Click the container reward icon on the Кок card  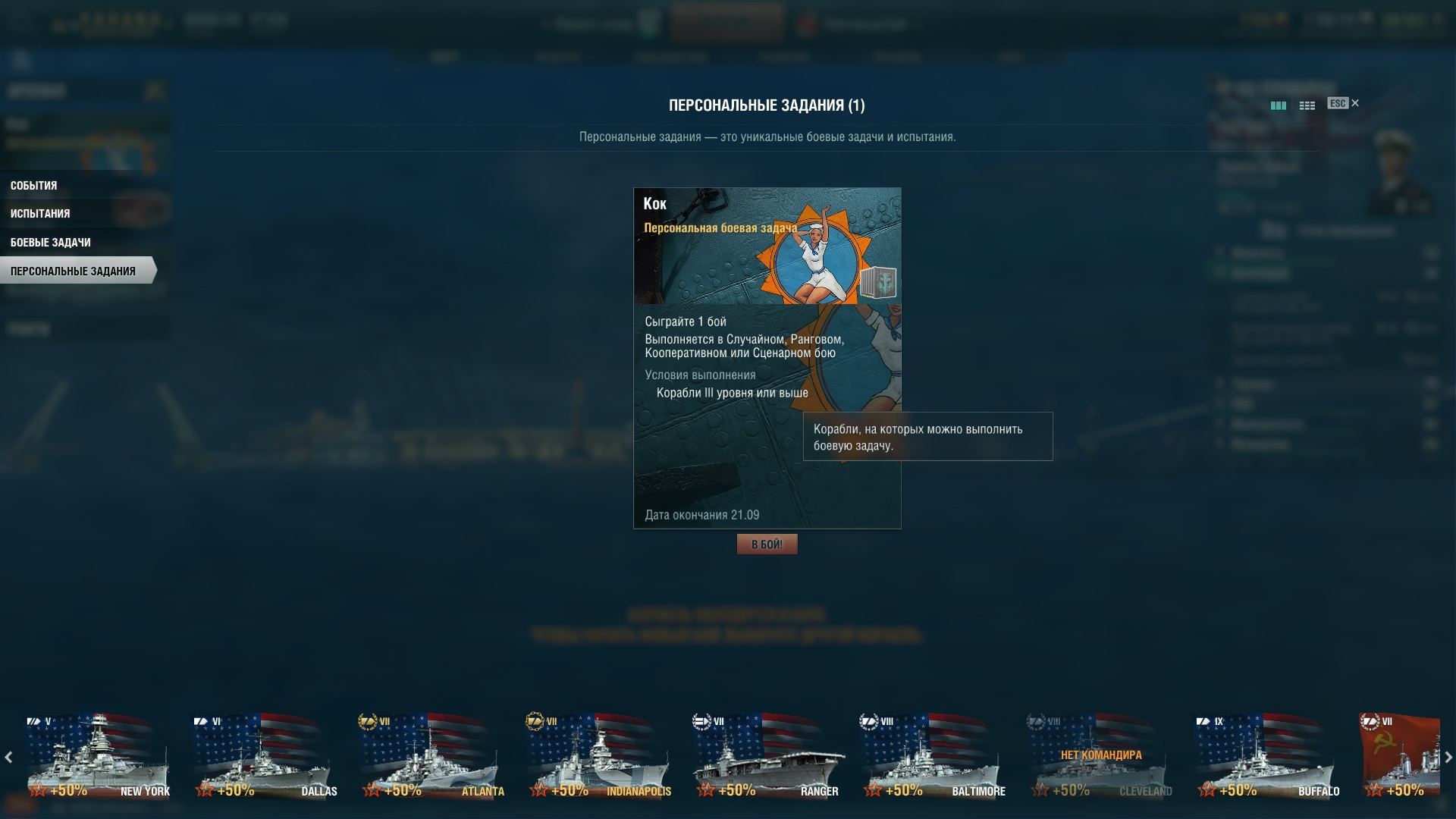(x=878, y=282)
